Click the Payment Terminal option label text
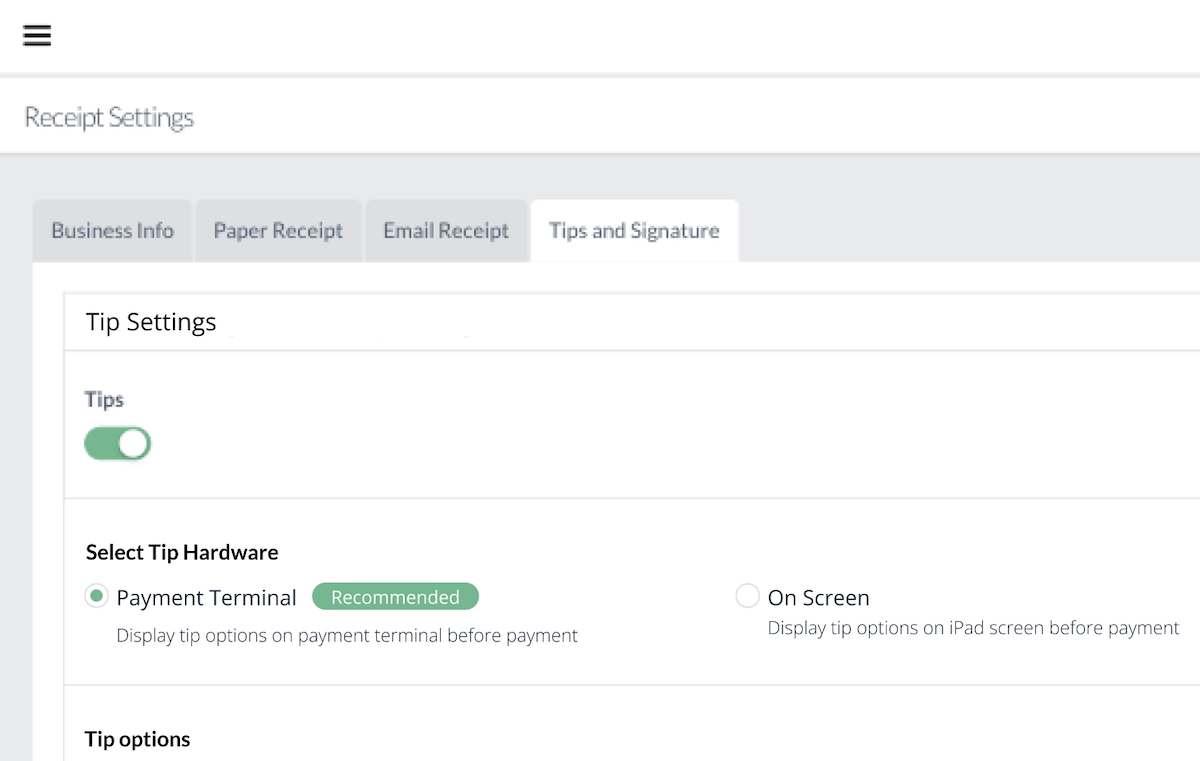Screen dimensions: 1200x761 point(207,596)
